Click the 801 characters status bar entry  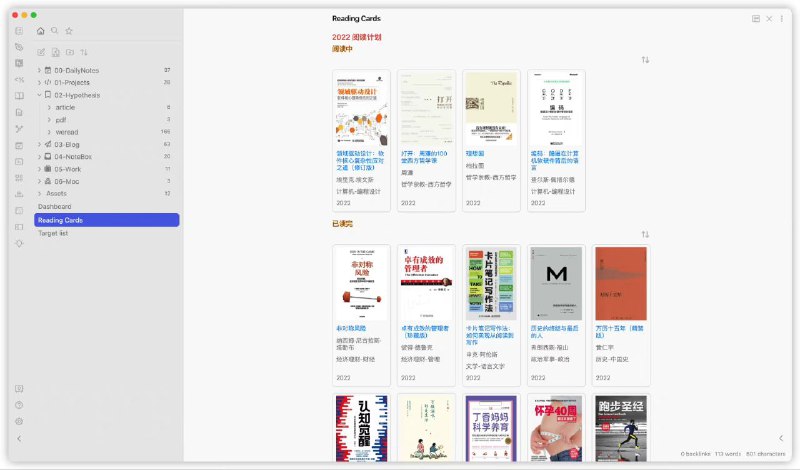tap(766, 454)
